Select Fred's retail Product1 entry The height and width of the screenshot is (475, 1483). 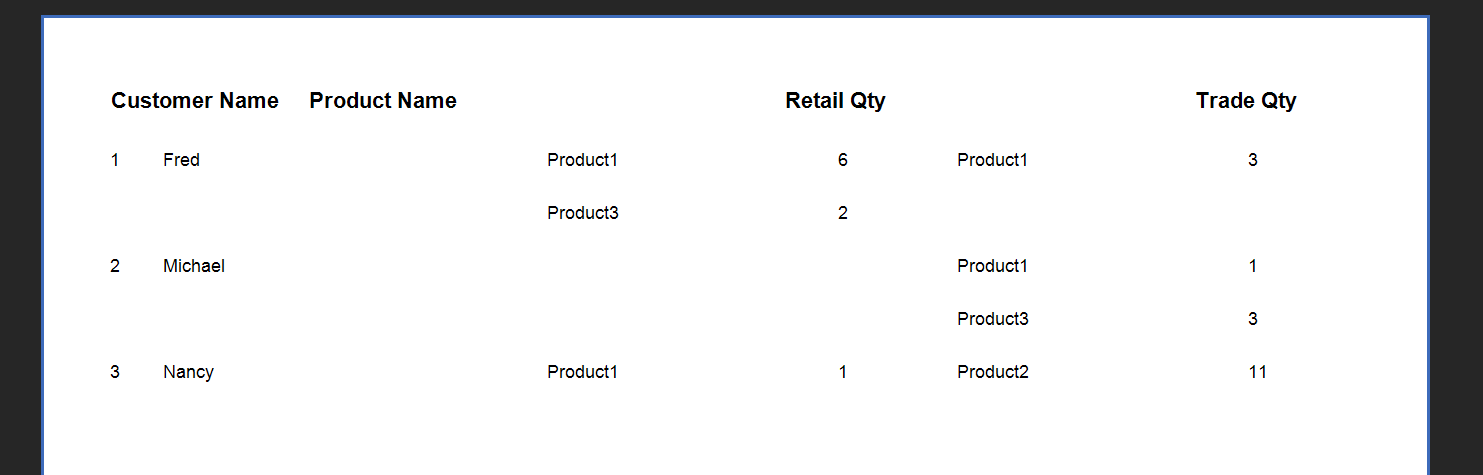tap(582, 160)
